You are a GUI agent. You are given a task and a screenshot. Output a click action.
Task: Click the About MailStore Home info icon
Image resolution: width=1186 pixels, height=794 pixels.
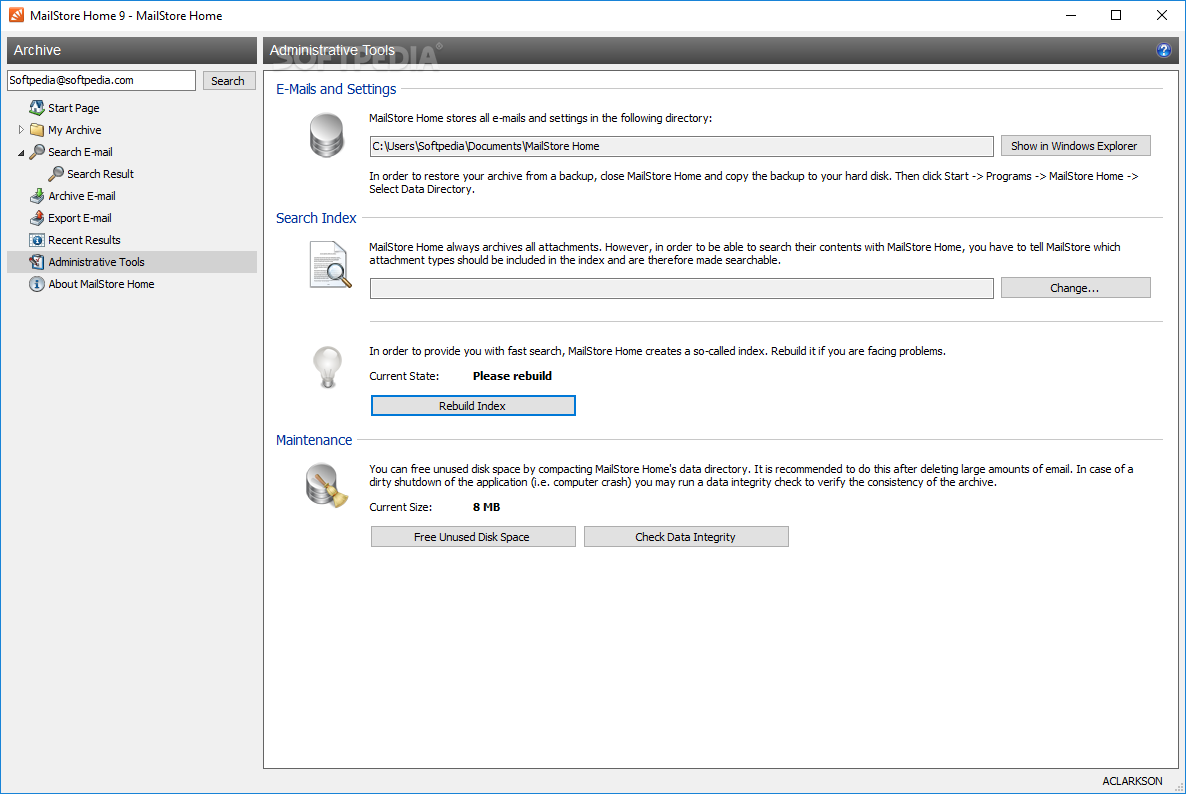(x=37, y=284)
